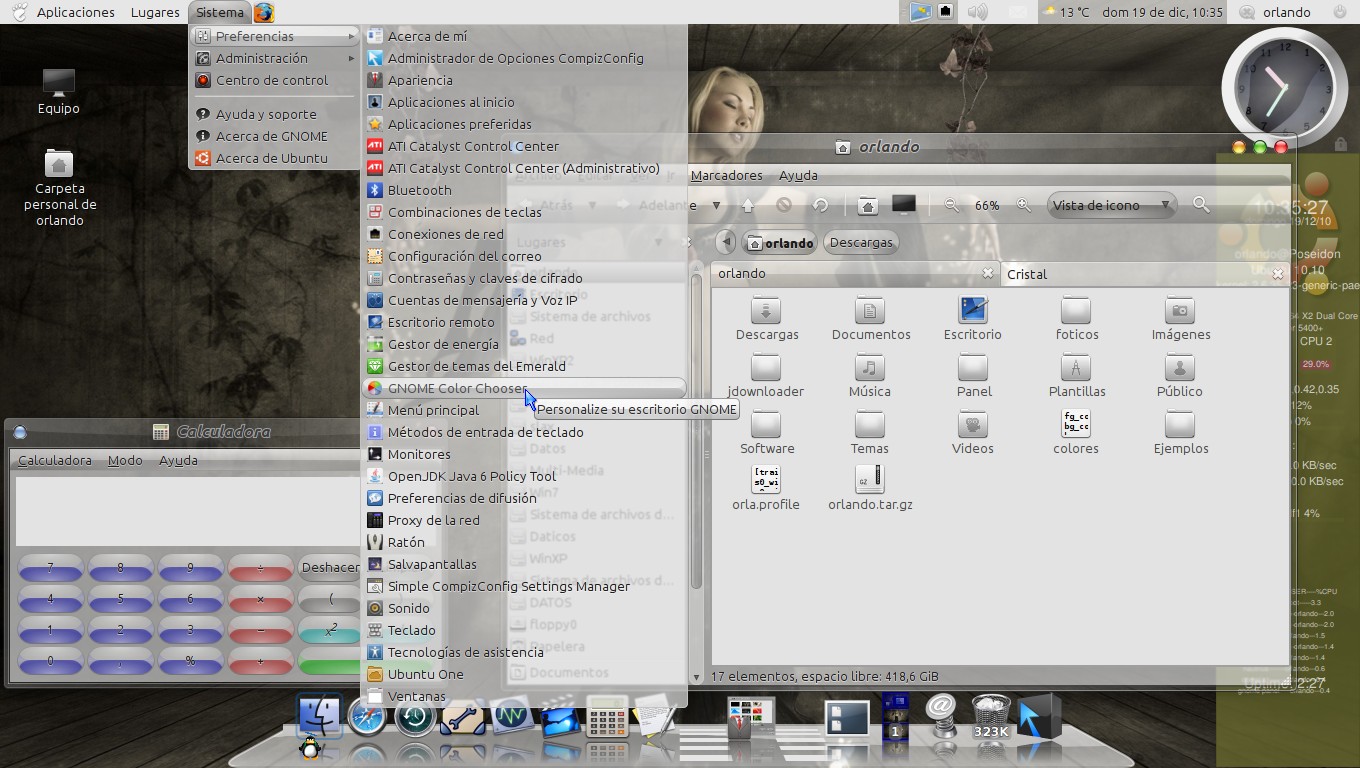Screen dimensions: 1360x768
Task: Open Finder icon in the dock
Action: tap(320, 716)
